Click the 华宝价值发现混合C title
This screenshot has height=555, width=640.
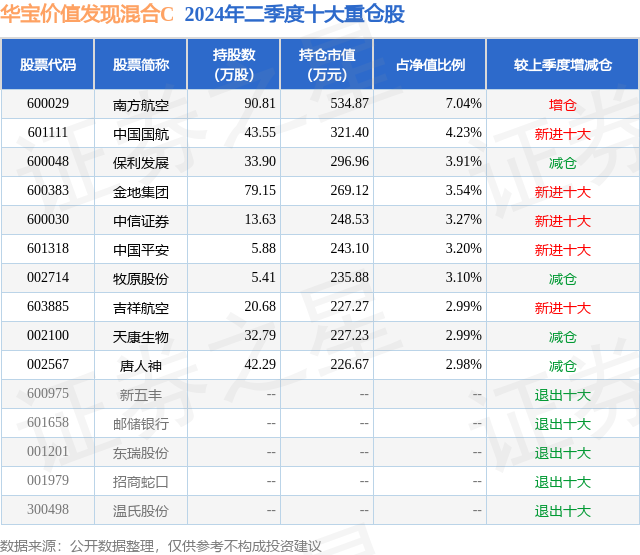point(87,14)
